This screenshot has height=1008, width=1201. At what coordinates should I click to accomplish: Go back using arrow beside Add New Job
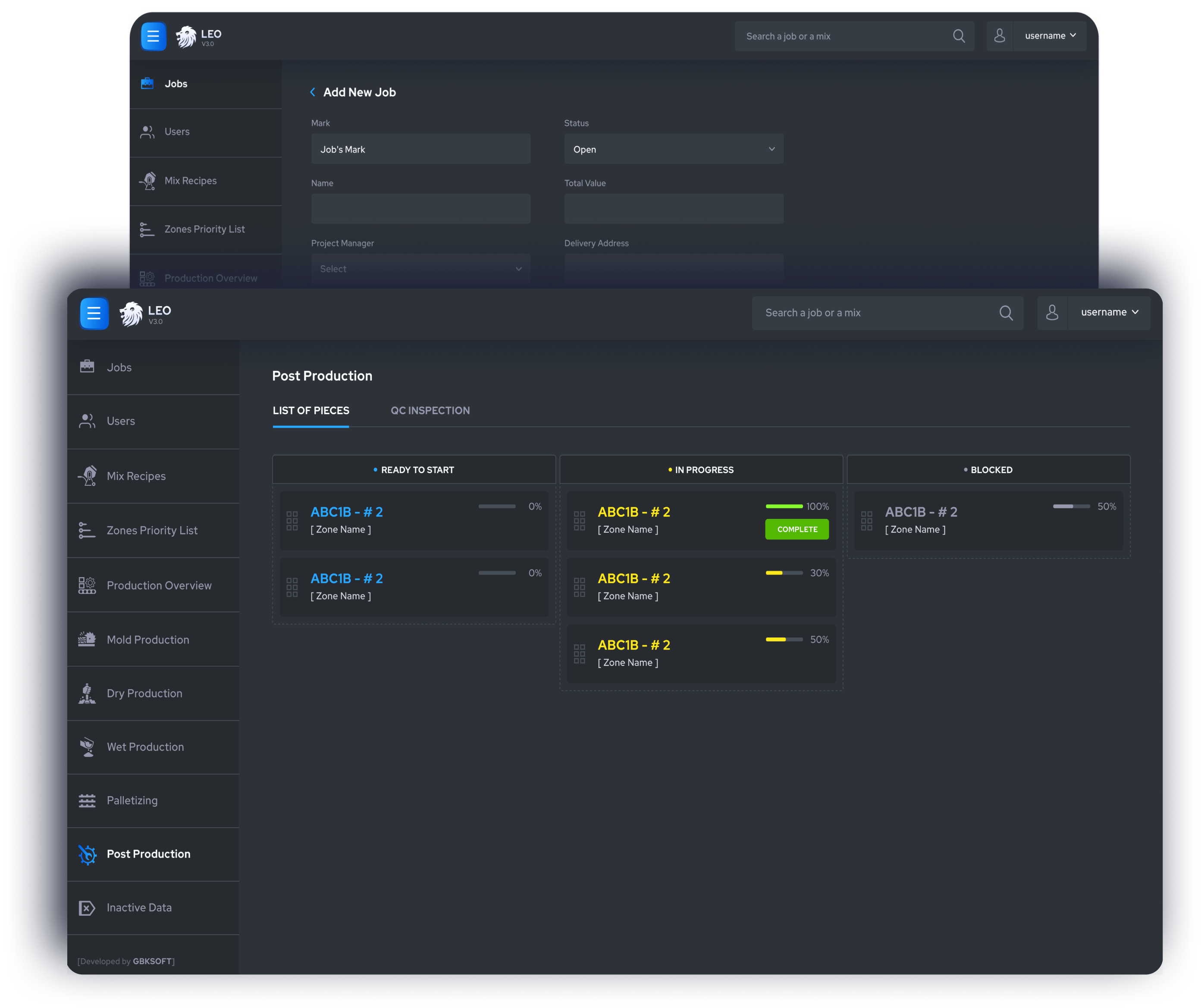(313, 92)
